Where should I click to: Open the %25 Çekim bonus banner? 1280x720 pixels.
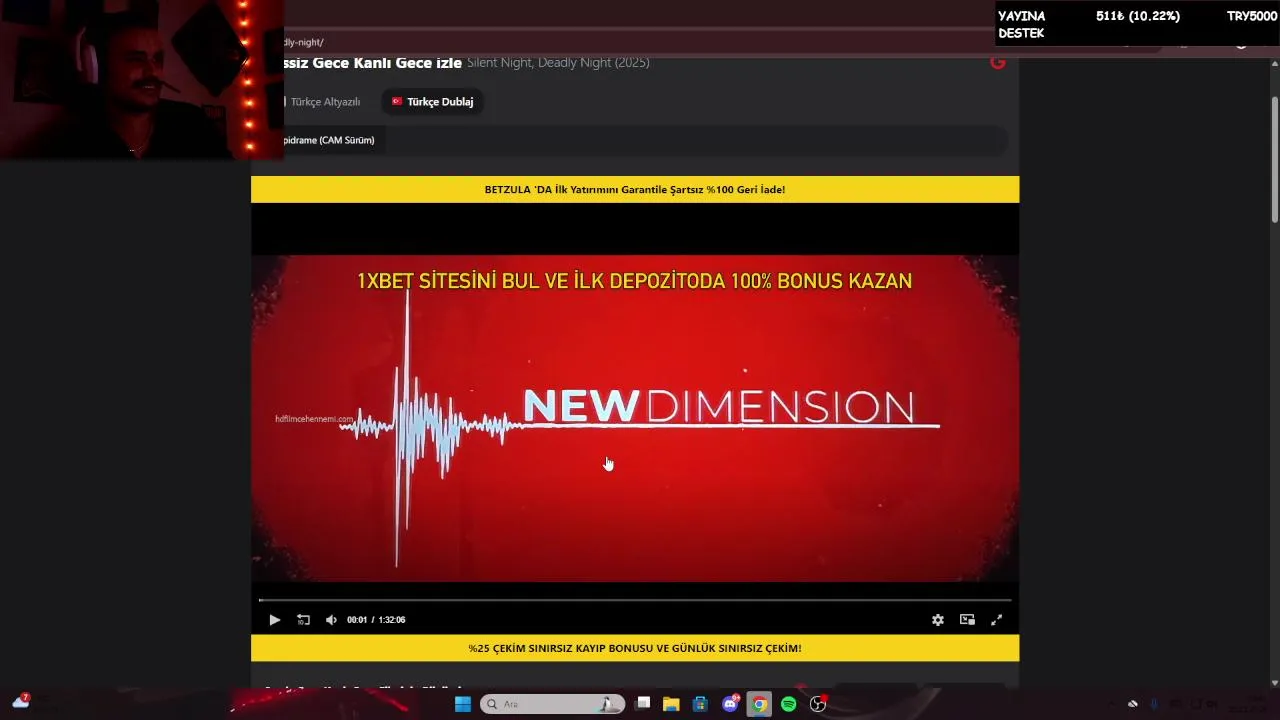click(x=635, y=648)
